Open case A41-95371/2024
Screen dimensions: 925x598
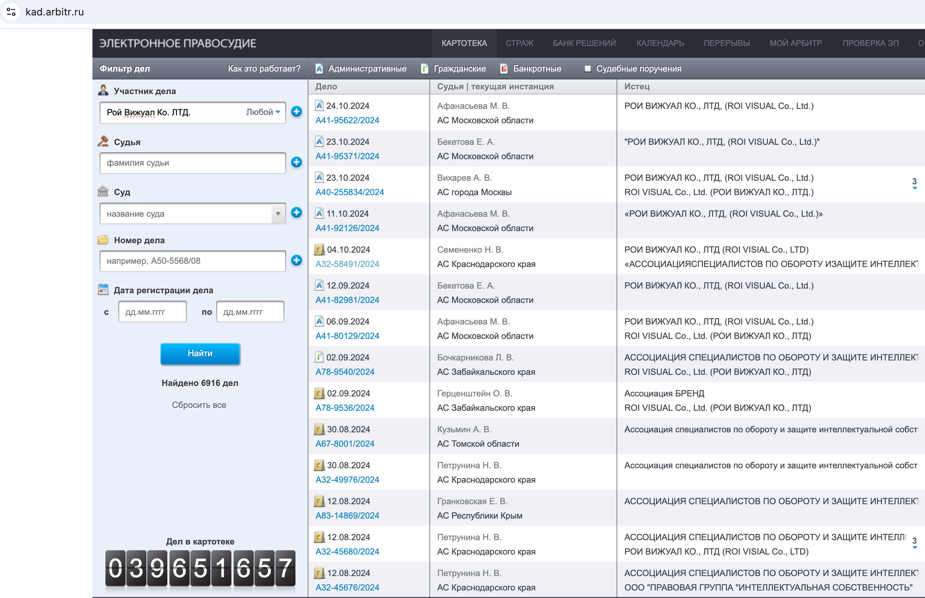pyautogui.click(x=347, y=156)
